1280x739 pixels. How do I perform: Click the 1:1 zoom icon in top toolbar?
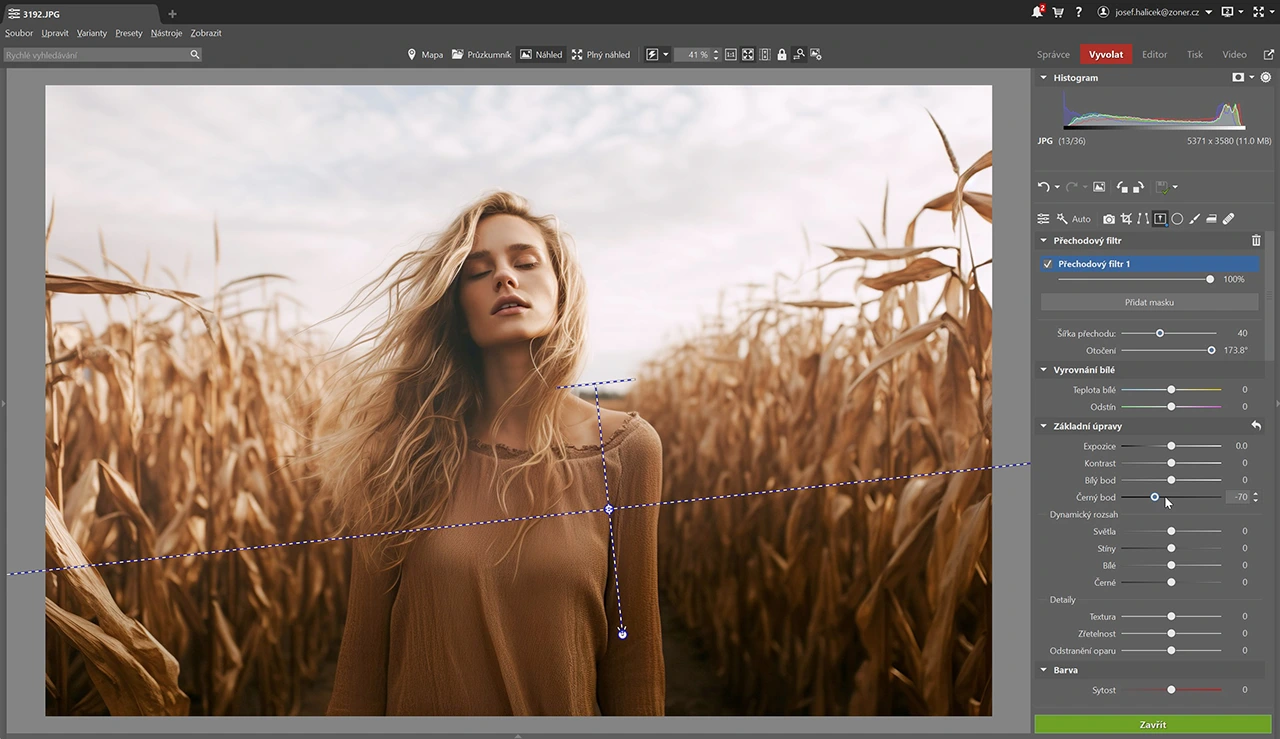point(731,54)
